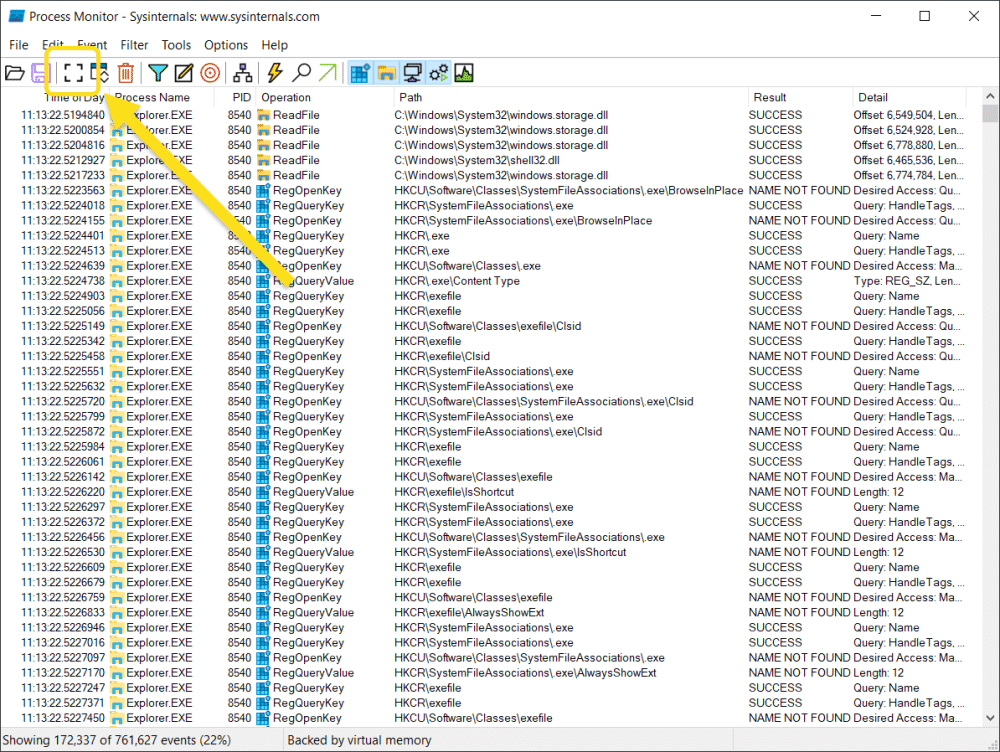Click status text 'Showing 172,337 of 761,627 events'
Viewport: 1000px width, 752px height.
pyautogui.click(x=117, y=740)
